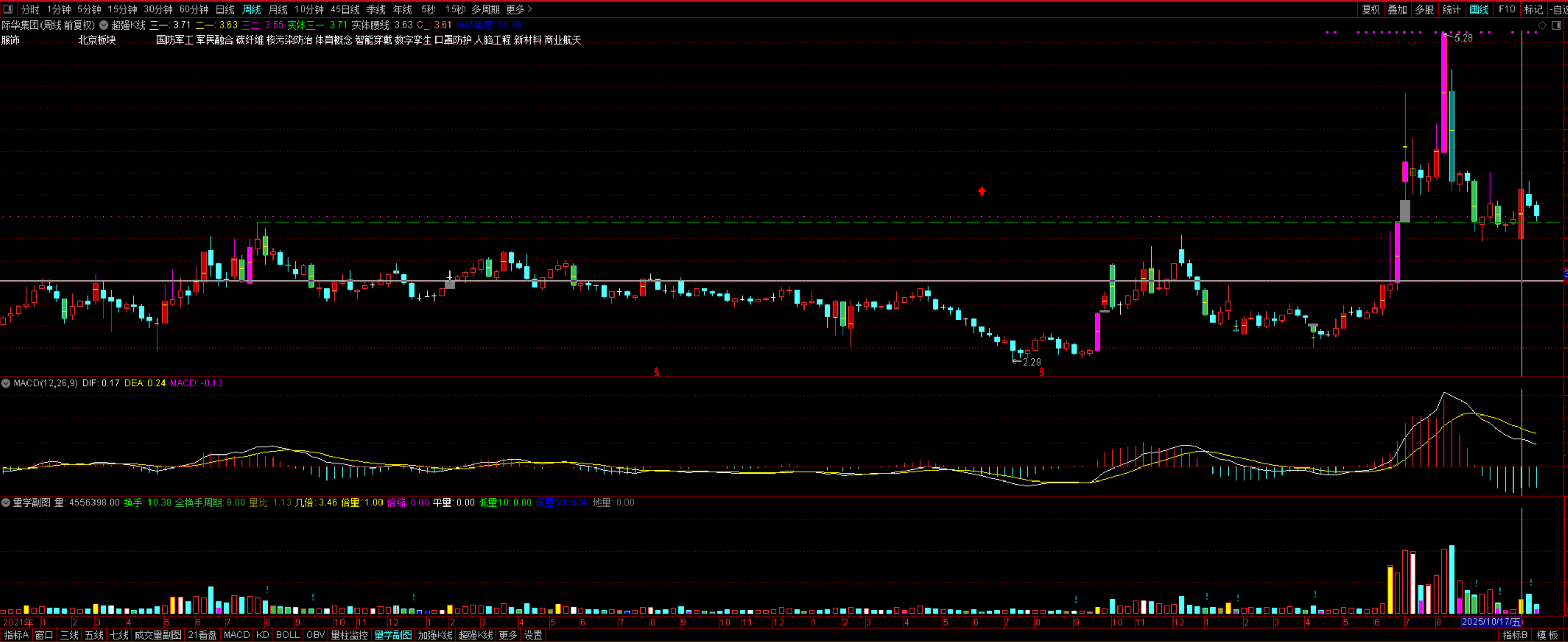This screenshot has width=1568, height=642.
Task: Toggle 叠加 overlay button
Action: point(1397,9)
